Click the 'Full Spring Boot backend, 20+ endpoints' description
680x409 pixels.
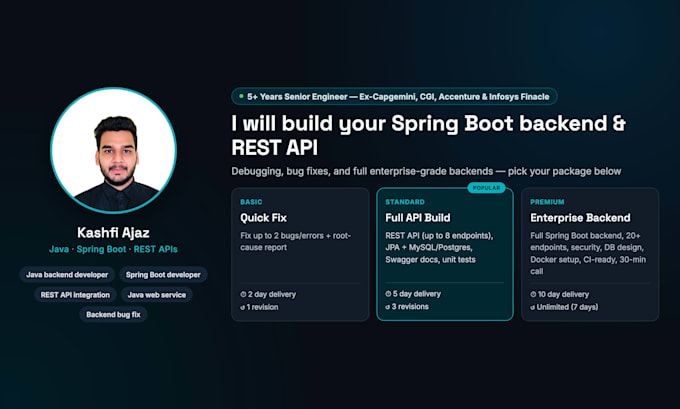[588, 253]
